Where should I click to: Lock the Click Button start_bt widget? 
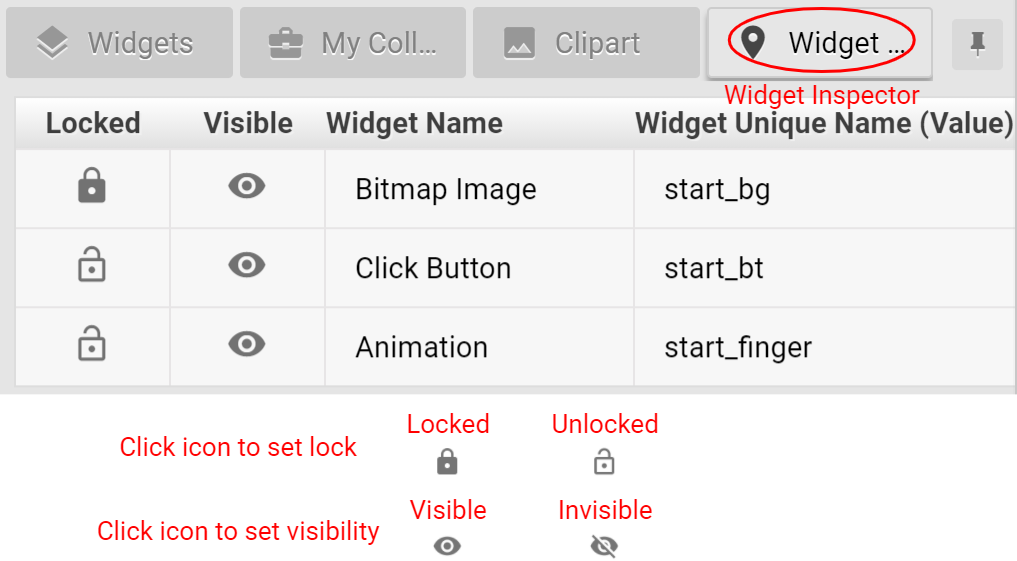(91, 265)
